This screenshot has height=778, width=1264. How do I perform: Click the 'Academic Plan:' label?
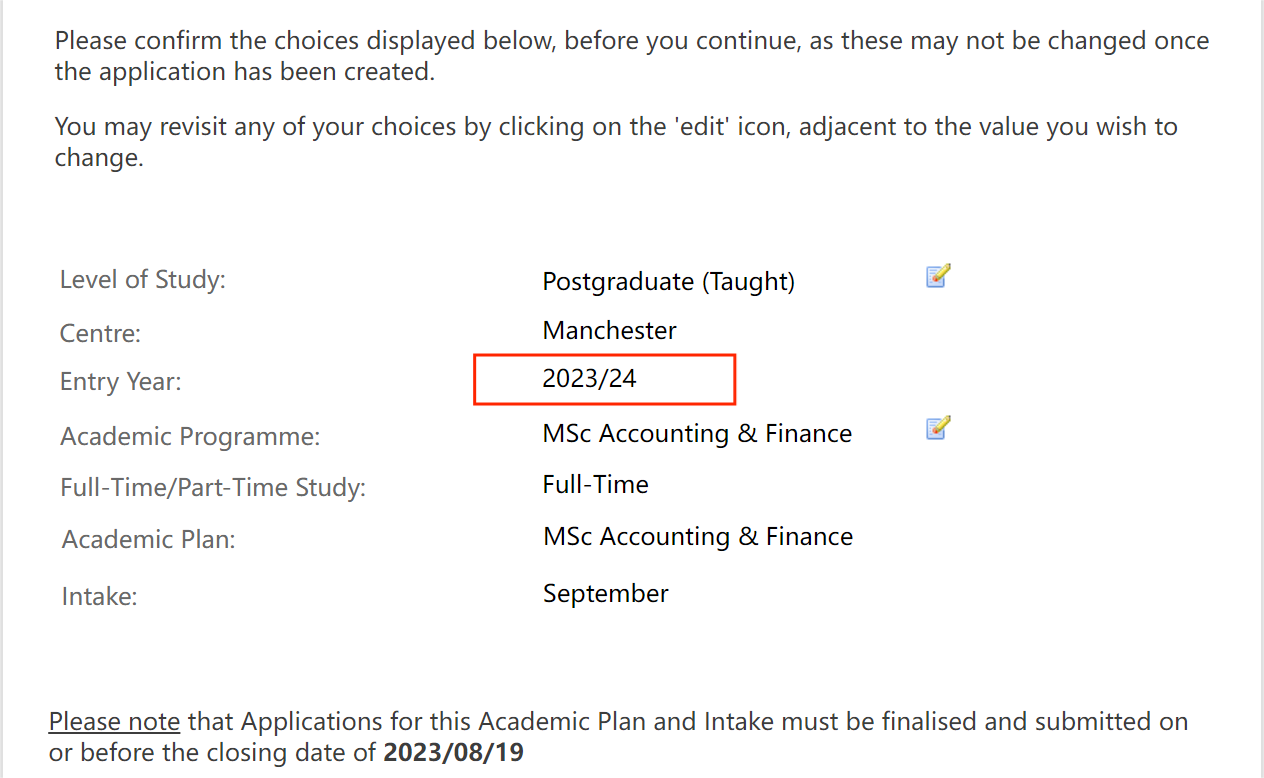click(149, 540)
